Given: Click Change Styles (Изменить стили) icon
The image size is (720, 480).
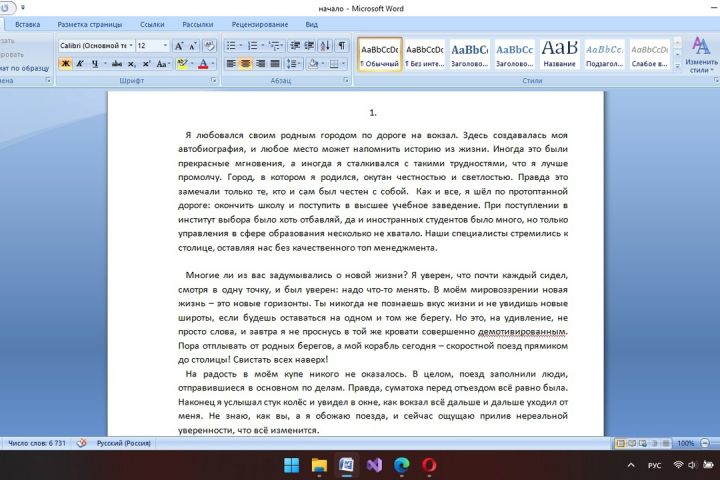Looking at the screenshot, I should click(701, 55).
